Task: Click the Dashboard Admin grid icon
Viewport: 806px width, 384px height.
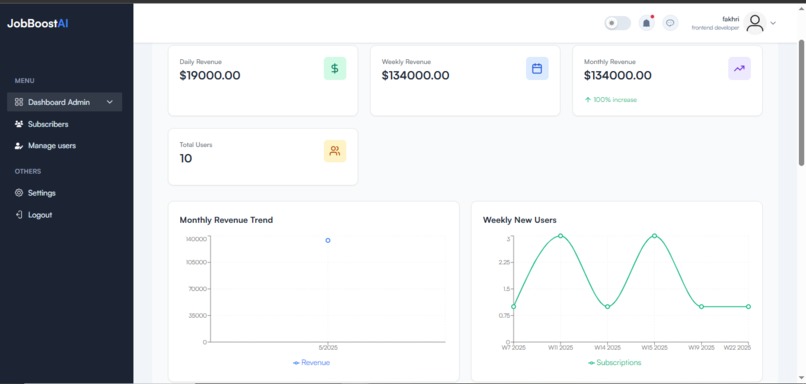Action: point(19,102)
